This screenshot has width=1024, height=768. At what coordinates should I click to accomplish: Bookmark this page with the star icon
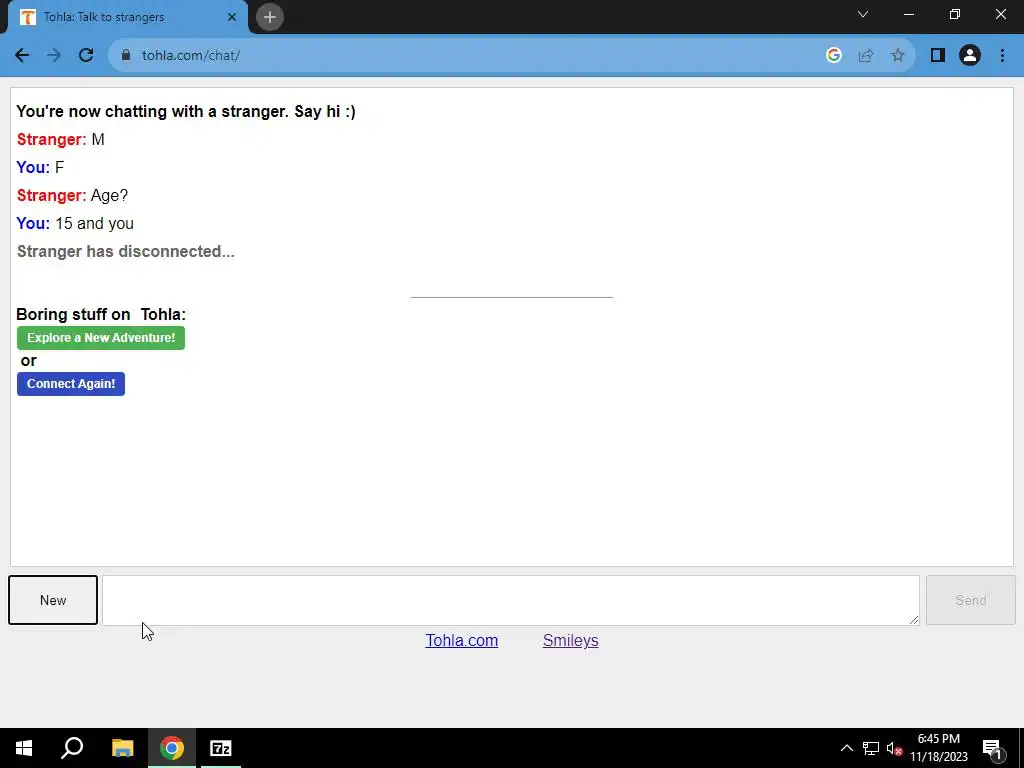point(898,56)
